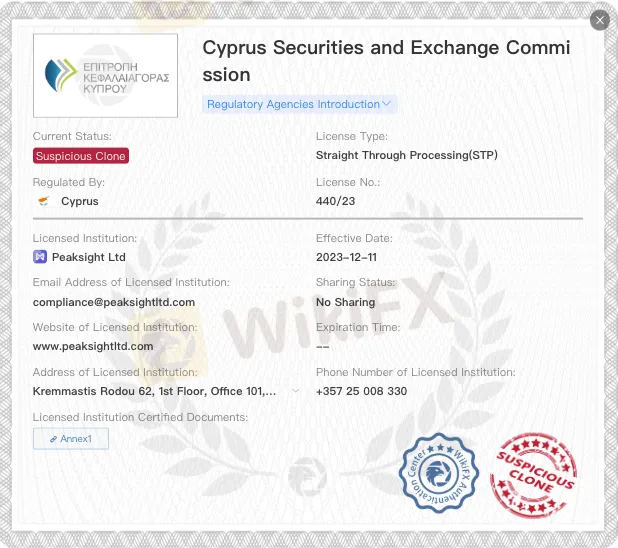The image size is (618, 548).
Task: Click the compliance@peaksightltd.com email address
Action: tap(114, 302)
